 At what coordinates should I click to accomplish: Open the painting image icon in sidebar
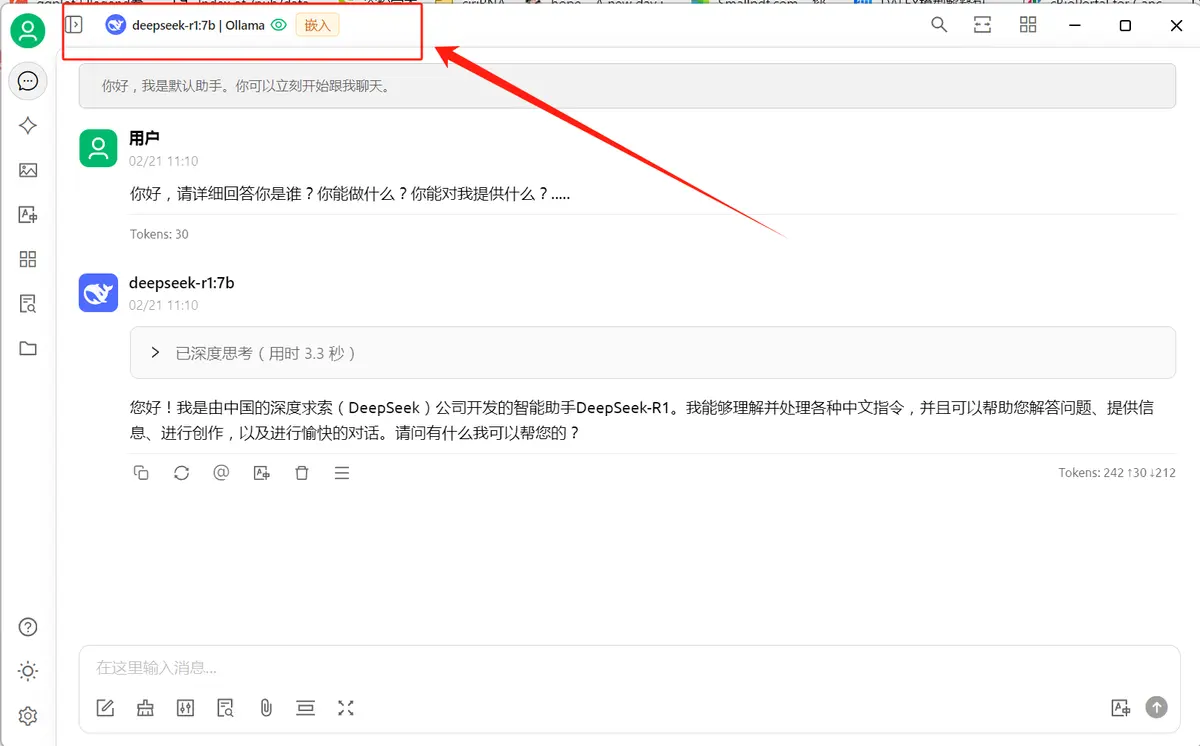pyautogui.click(x=28, y=170)
